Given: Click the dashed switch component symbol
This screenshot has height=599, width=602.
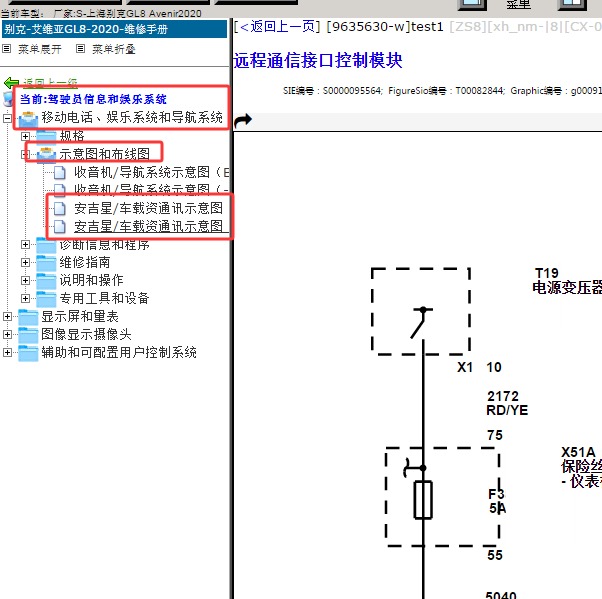Looking at the screenshot, I should pyautogui.click(x=421, y=311).
